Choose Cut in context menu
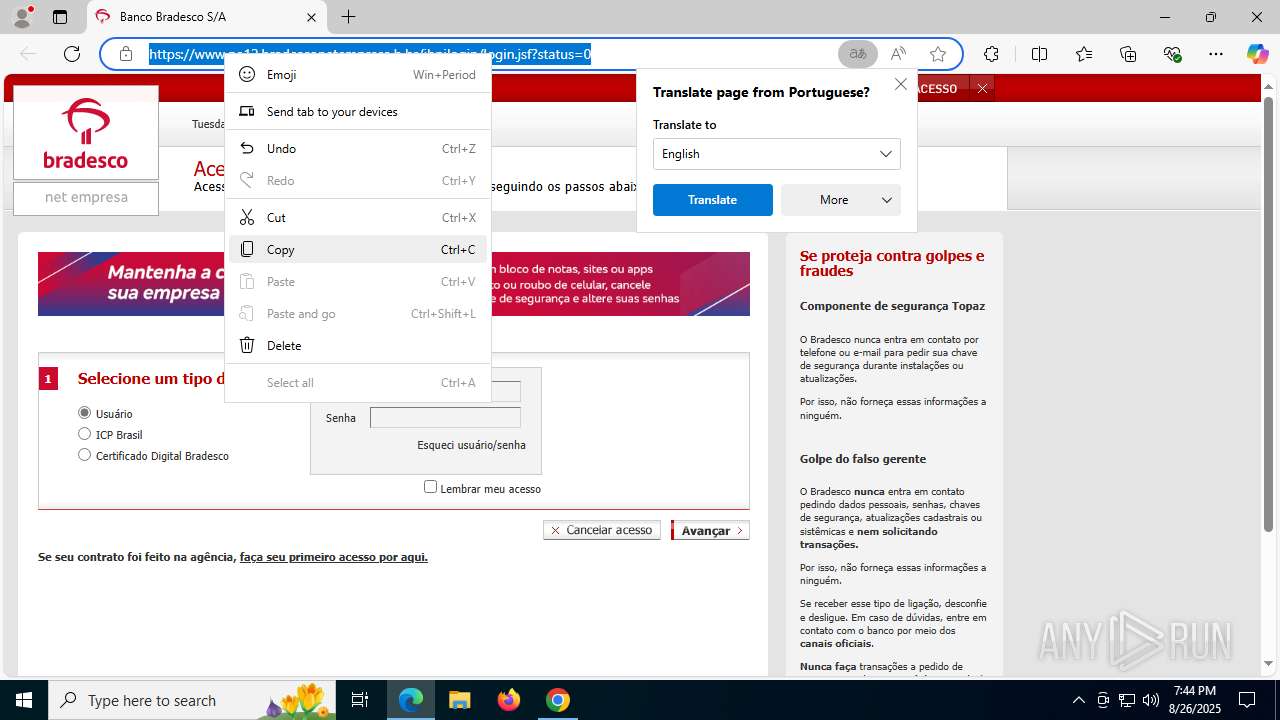This screenshot has width=1280, height=720. 358,218
